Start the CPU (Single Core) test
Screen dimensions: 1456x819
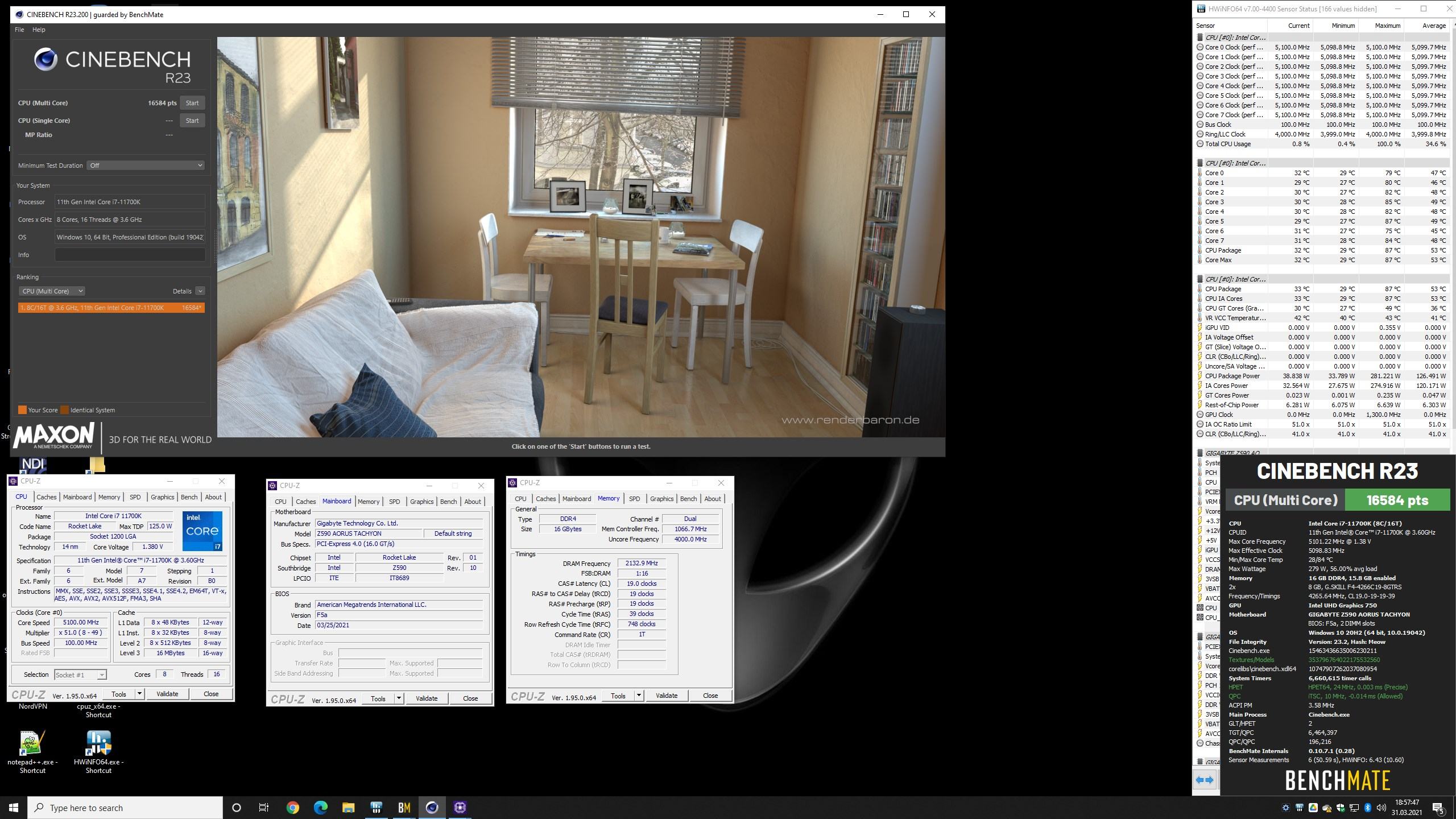pos(192,121)
